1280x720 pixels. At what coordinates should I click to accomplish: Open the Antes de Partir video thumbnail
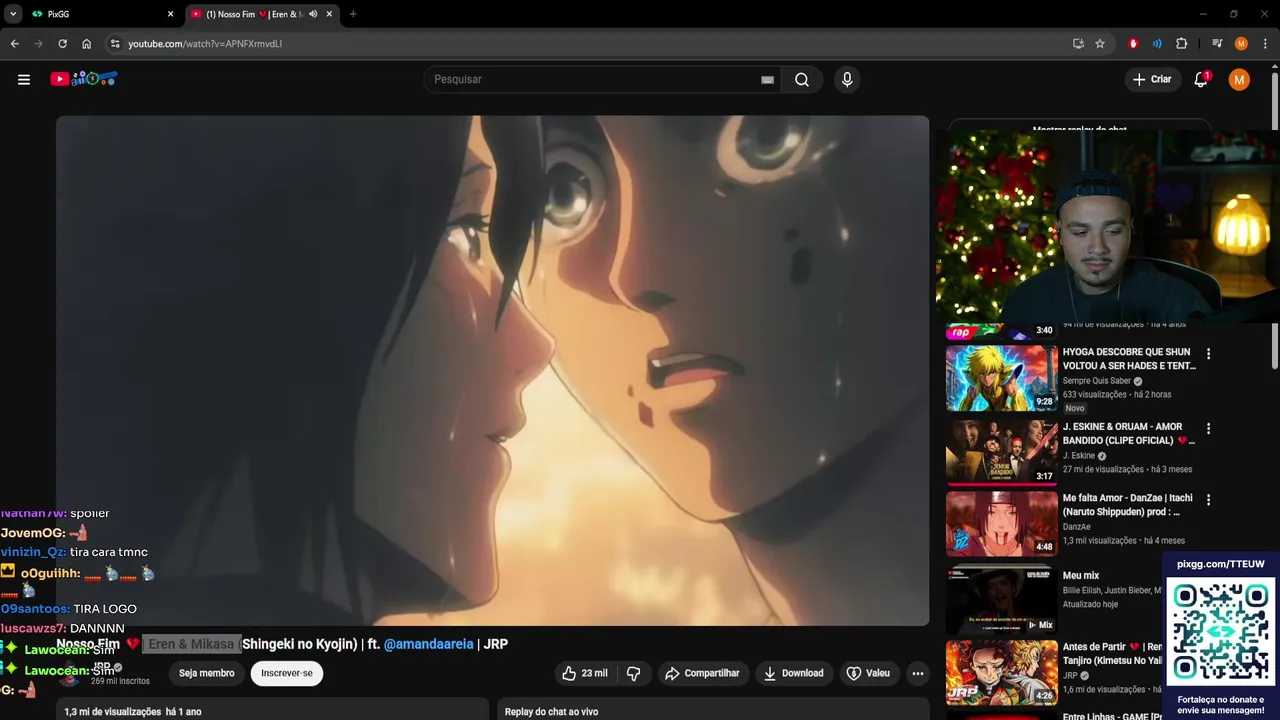click(1001, 672)
